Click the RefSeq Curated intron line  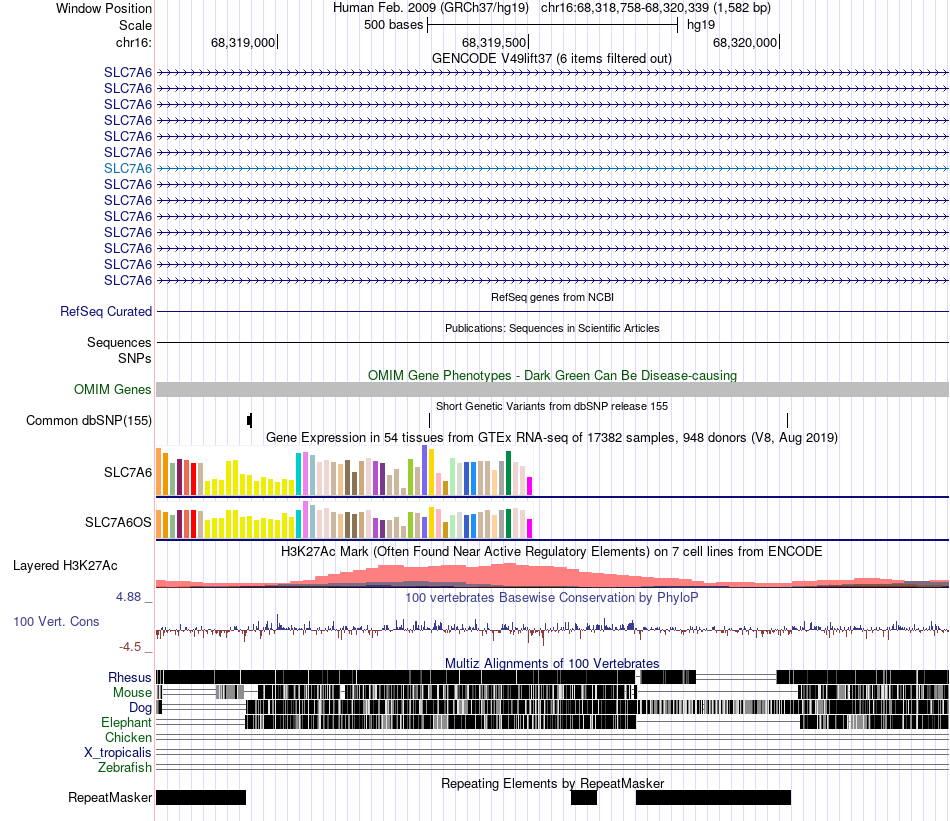(x=552, y=311)
